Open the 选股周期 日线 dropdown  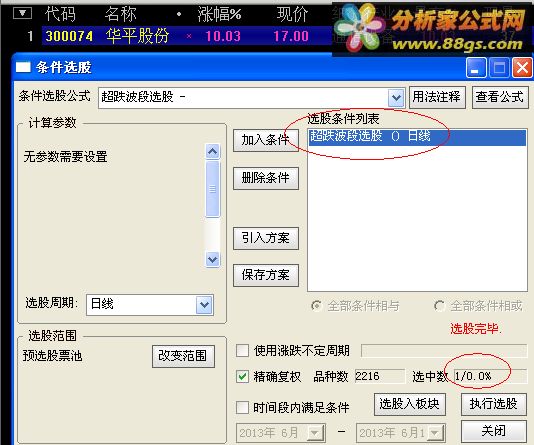(204, 304)
